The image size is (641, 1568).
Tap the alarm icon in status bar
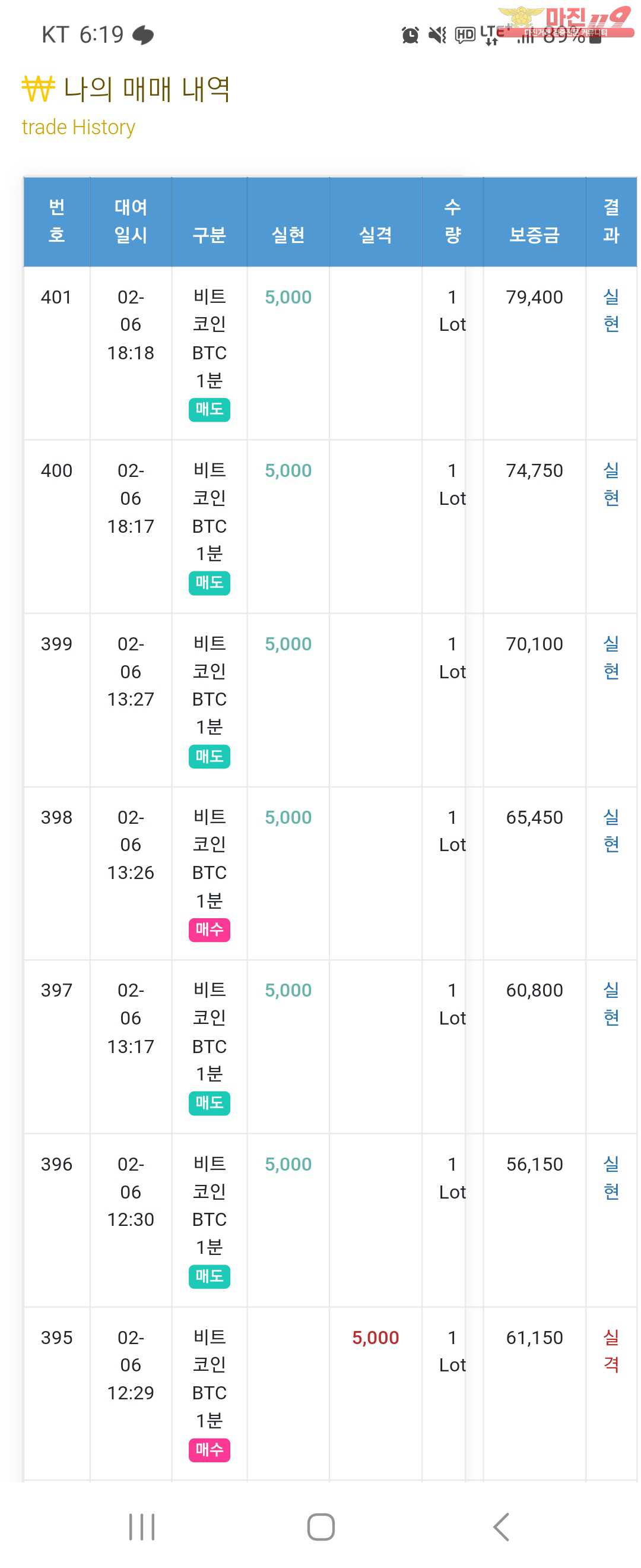click(411, 35)
